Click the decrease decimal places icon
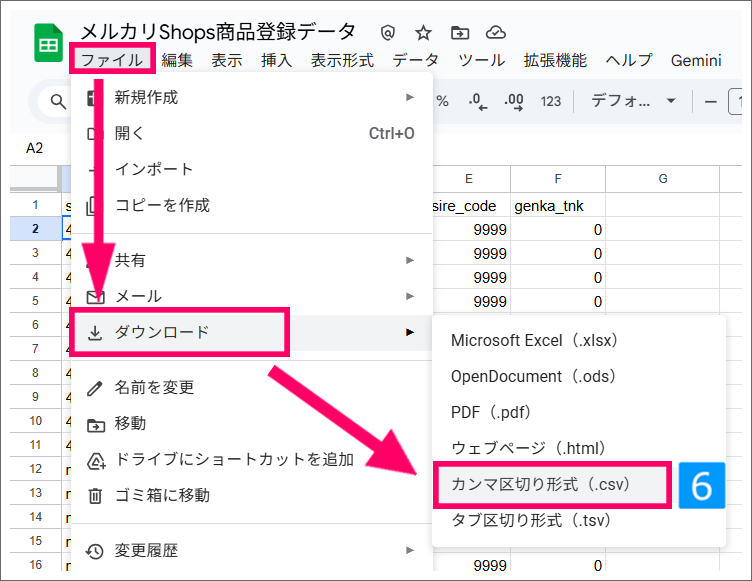 tap(477, 101)
